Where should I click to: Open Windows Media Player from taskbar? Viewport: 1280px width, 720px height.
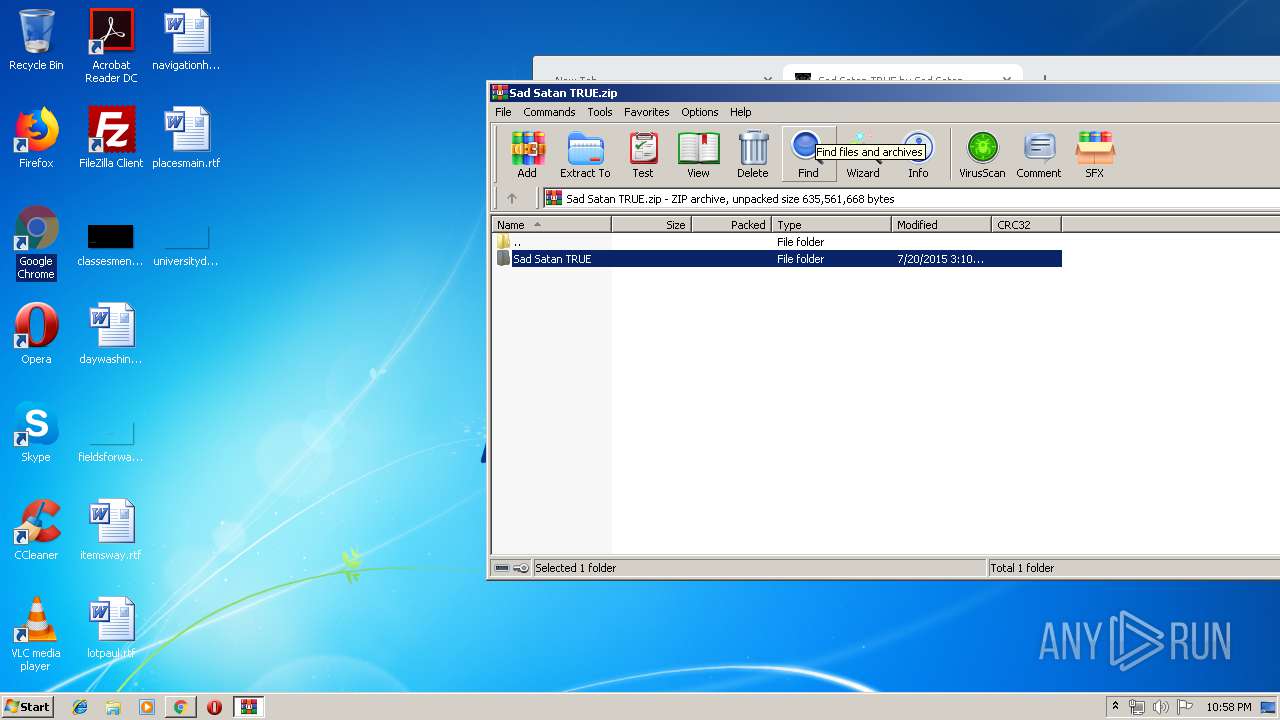click(x=147, y=707)
